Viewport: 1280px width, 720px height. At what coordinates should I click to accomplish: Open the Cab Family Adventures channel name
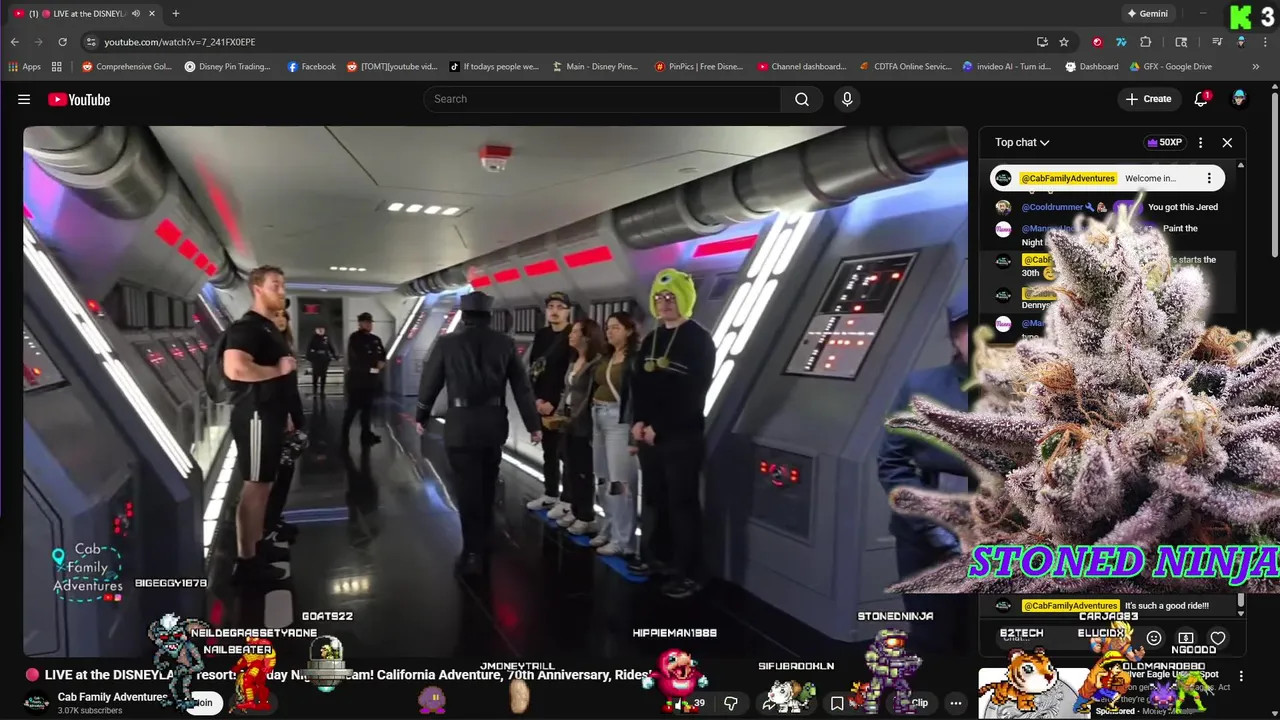(112, 697)
